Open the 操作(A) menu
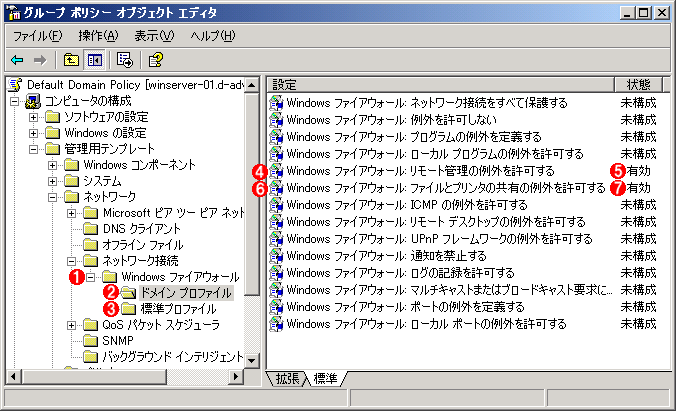Image resolution: width=676 pixels, height=411 pixels. point(98,36)
